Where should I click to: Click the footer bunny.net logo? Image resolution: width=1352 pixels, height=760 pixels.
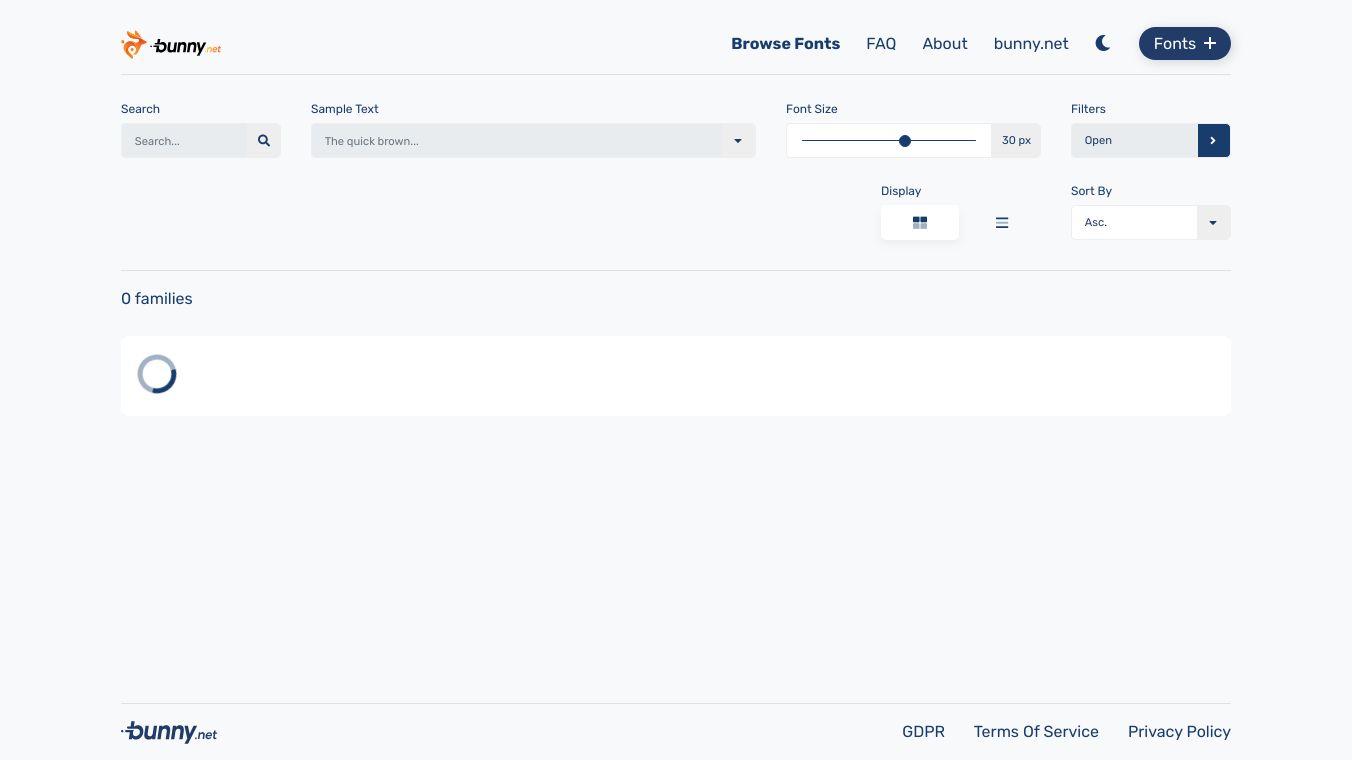(169, 732)
